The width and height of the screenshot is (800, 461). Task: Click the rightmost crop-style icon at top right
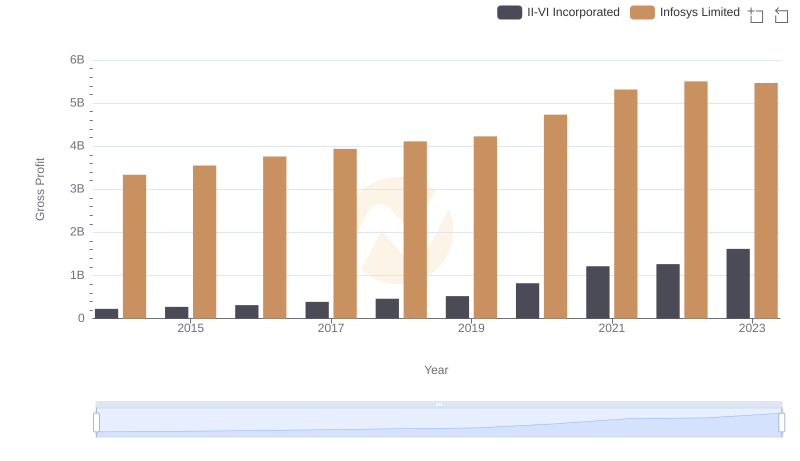781,14
